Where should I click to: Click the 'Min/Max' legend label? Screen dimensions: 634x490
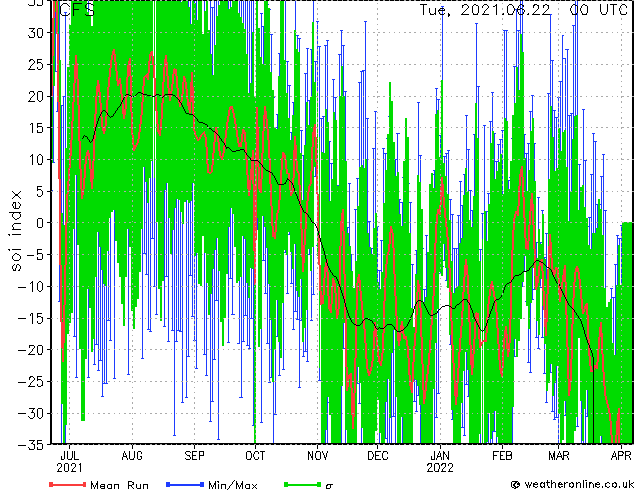point(232,485)
